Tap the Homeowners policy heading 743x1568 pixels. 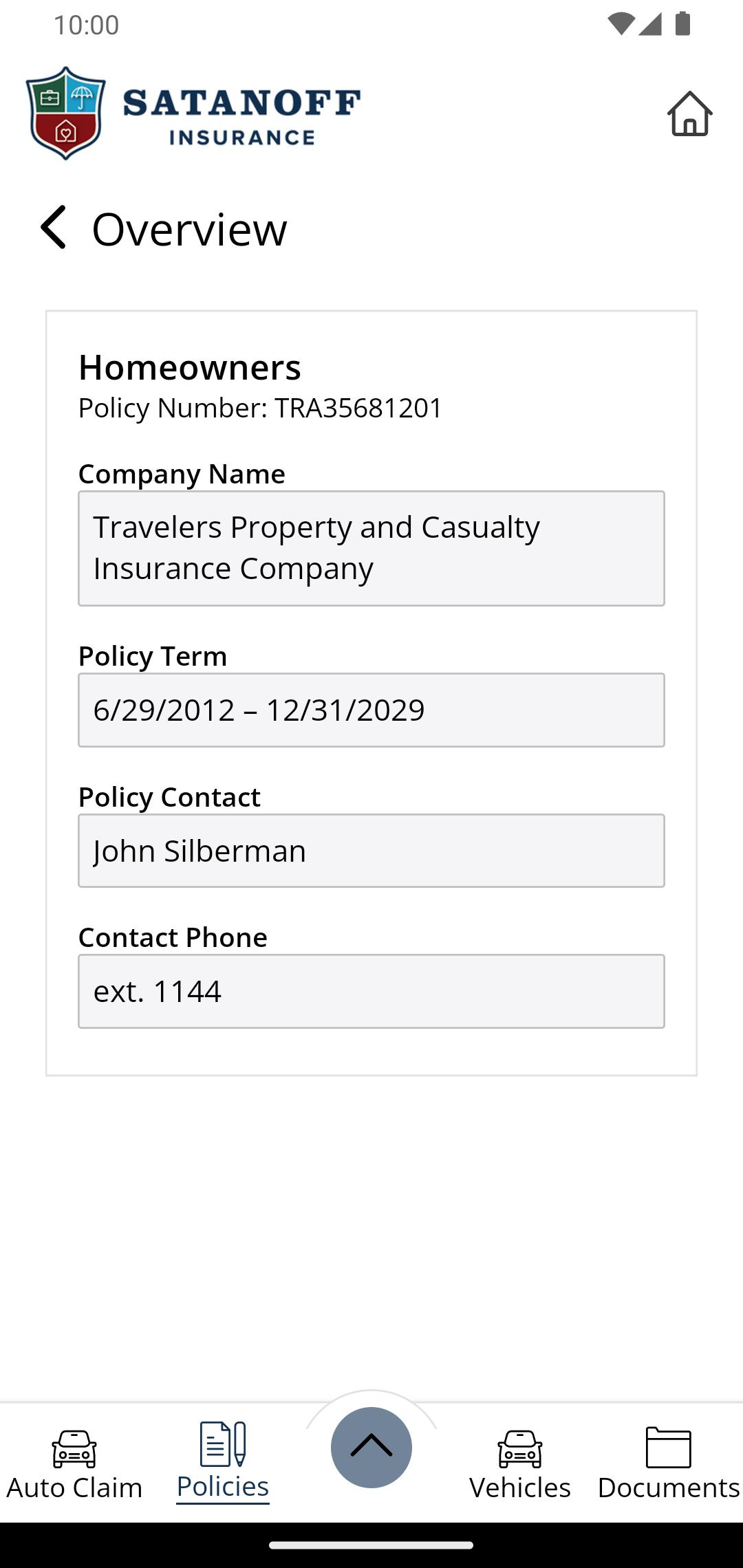[x=190, y=367]
